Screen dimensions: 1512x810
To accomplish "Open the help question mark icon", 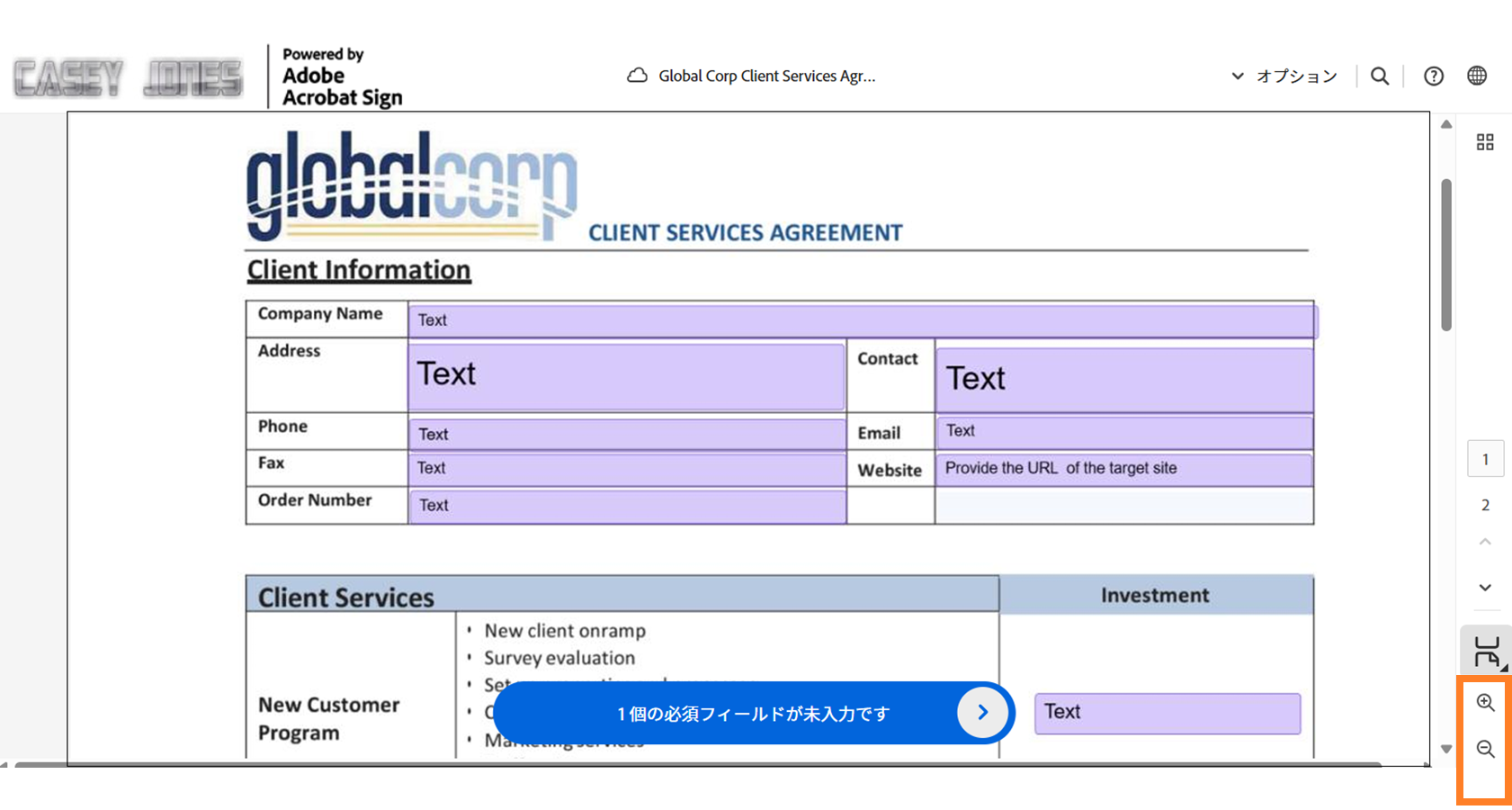I will coord(1433,76).
